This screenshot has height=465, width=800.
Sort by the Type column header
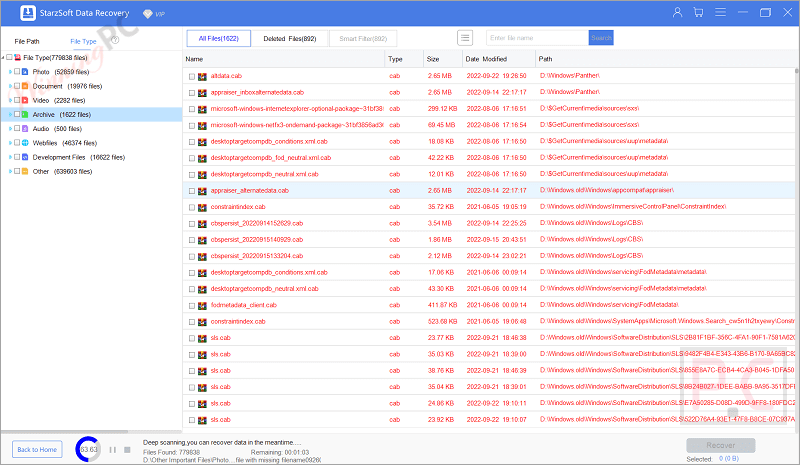pos(404,59)
